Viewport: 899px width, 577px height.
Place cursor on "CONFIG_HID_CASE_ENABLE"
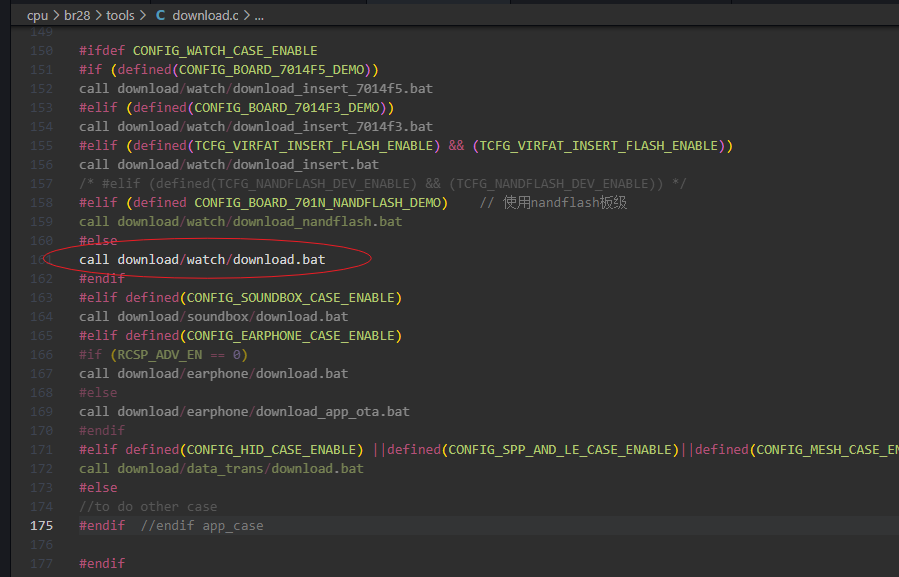[271, 450]
